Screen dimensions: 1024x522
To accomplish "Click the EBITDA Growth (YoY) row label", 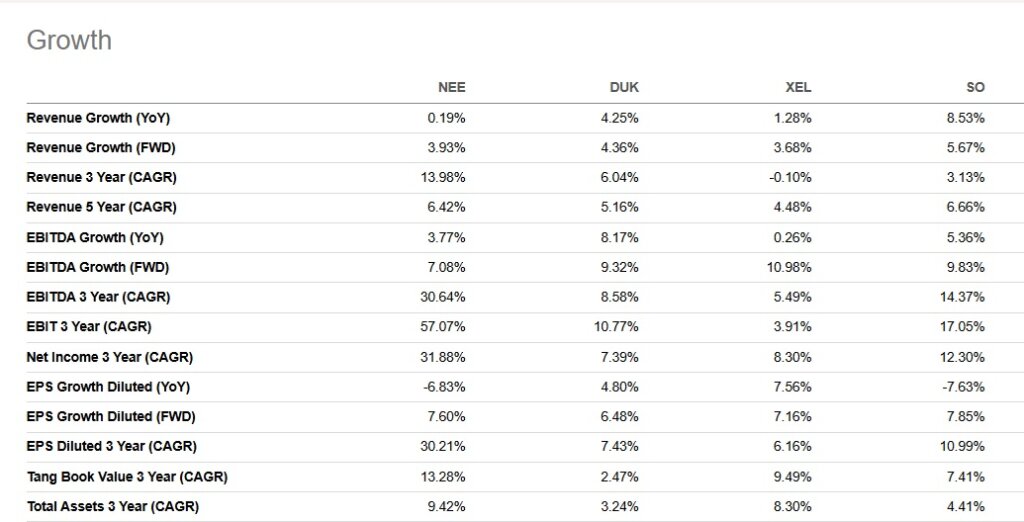I will tap(95, 238).
